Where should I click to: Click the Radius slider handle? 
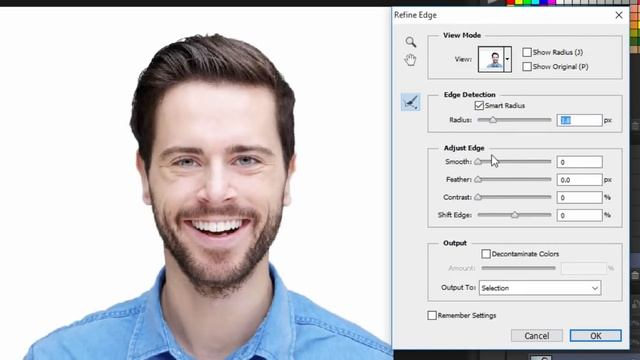coord(493,120)
